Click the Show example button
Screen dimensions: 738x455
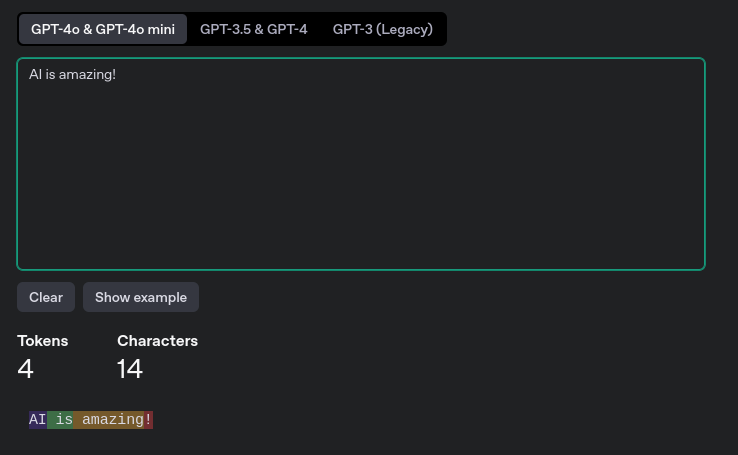coord(141,297)
